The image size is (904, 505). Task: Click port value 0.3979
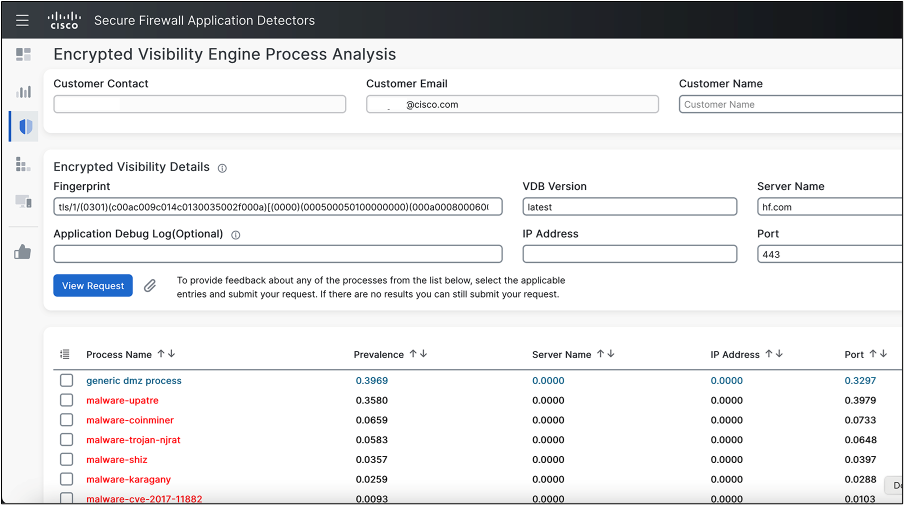860,400
